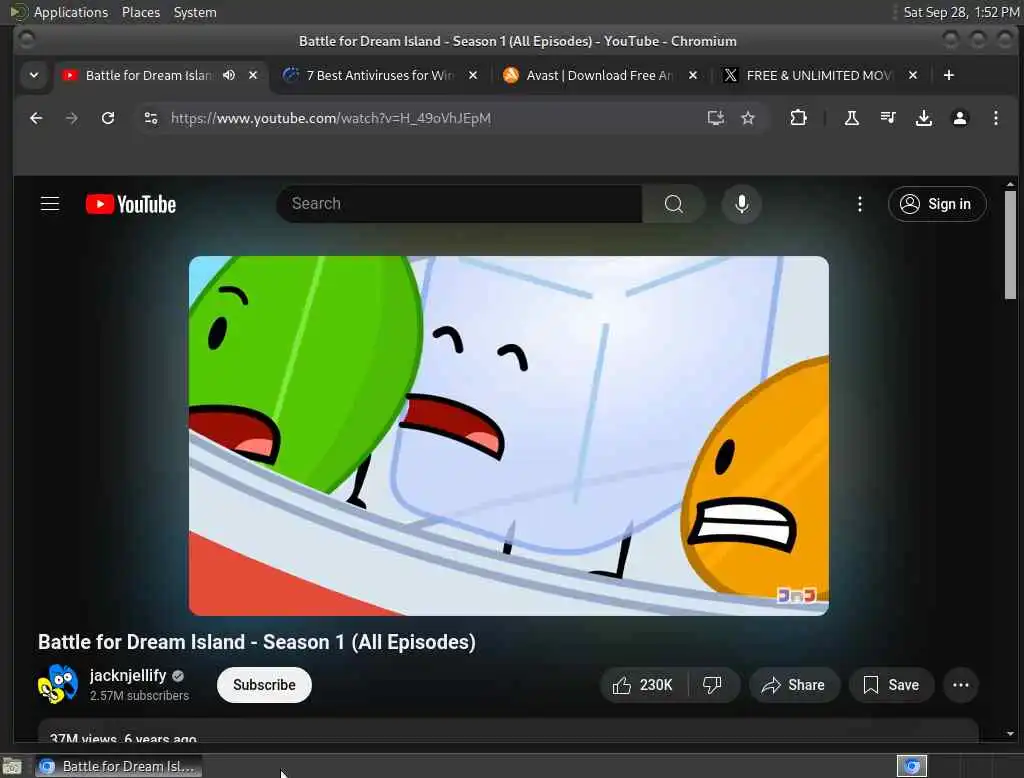This screenshot has width=1024, height=778.
Task: Open the Places menu
Action: (141, 12)
